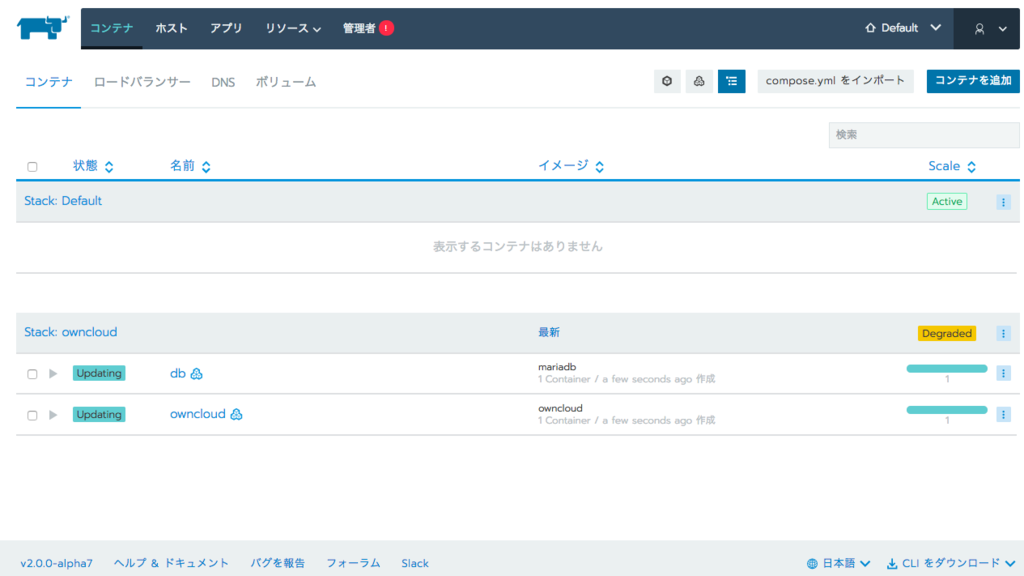The width and height of the screenshot is (1024, 576).
Task: Click the owncloud scale progress bar
Action: pyautogui.click(x=947, y=410)
